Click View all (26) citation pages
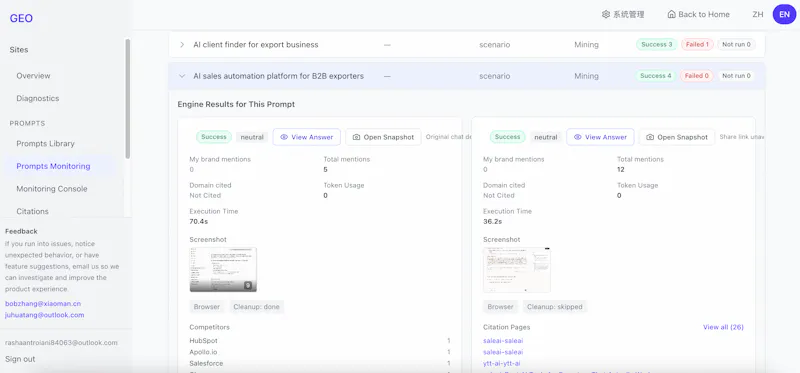 click(723, 327)
